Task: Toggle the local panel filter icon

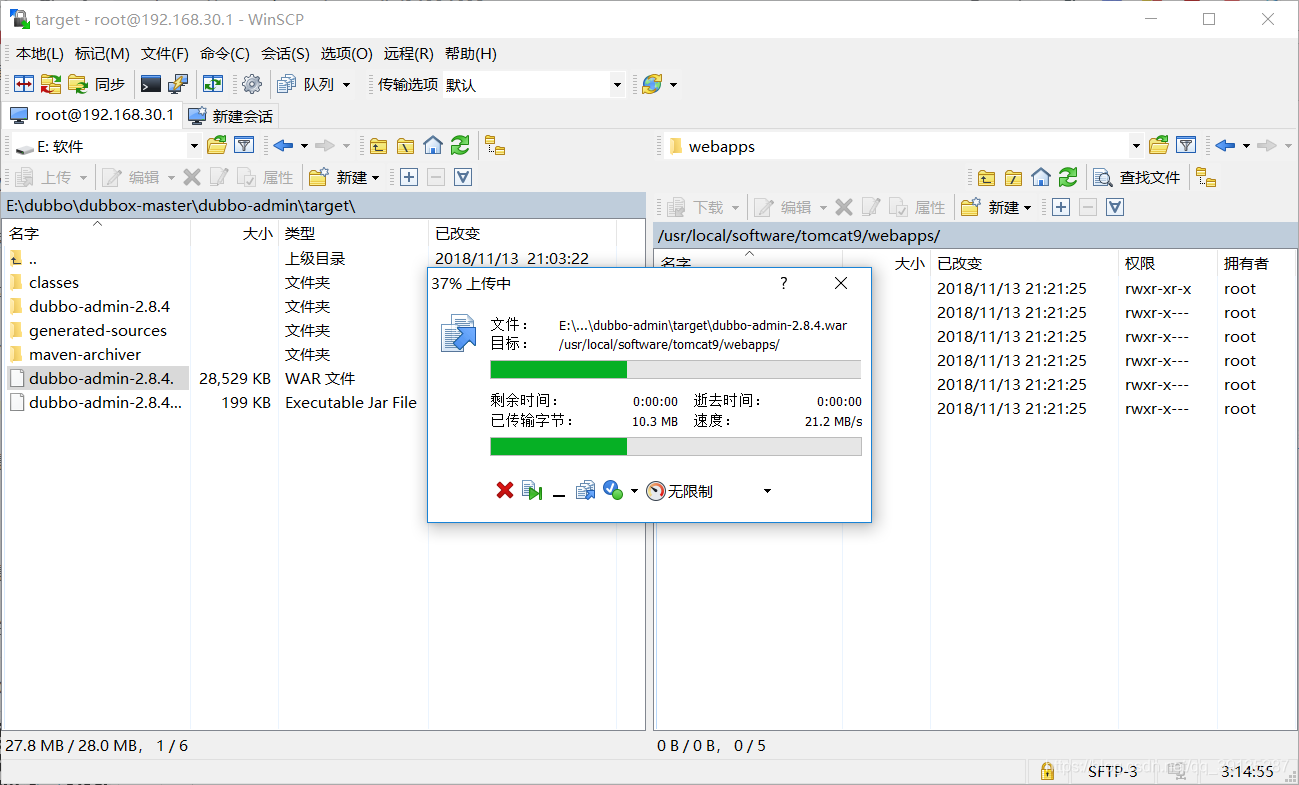Action: (x=244, y=146)
